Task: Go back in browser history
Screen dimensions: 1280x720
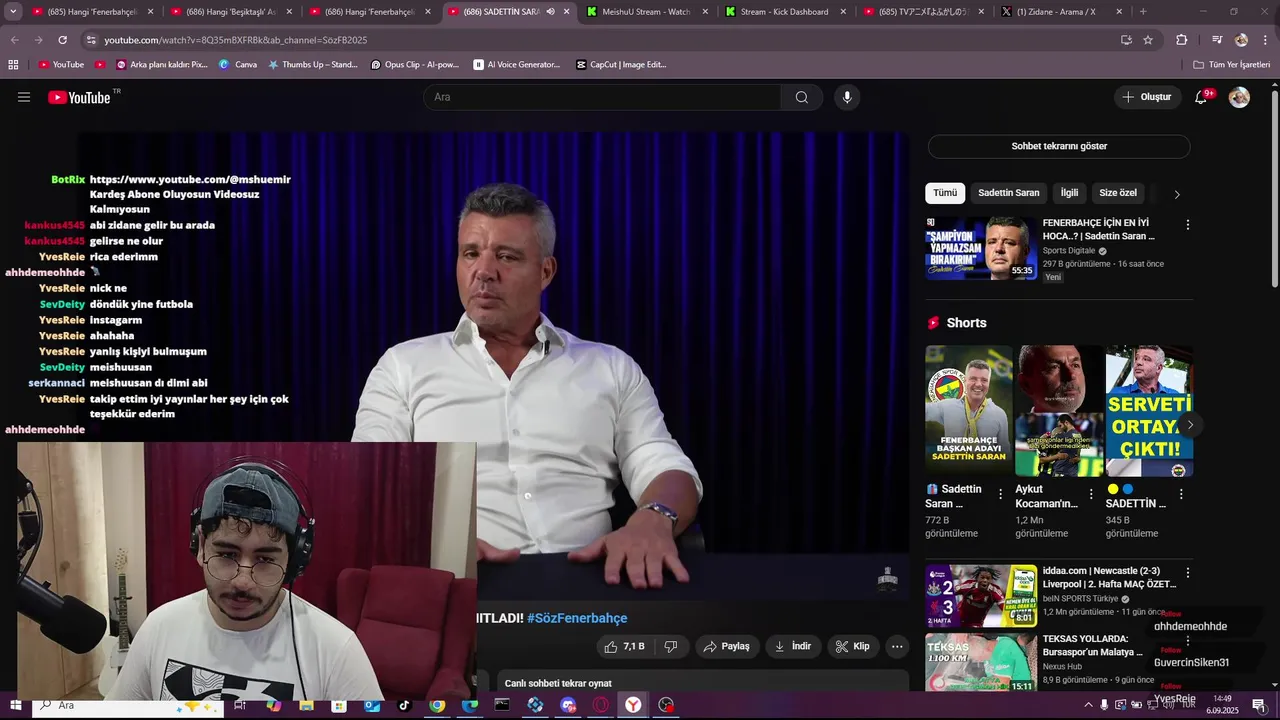Action: tap(15, 40)
